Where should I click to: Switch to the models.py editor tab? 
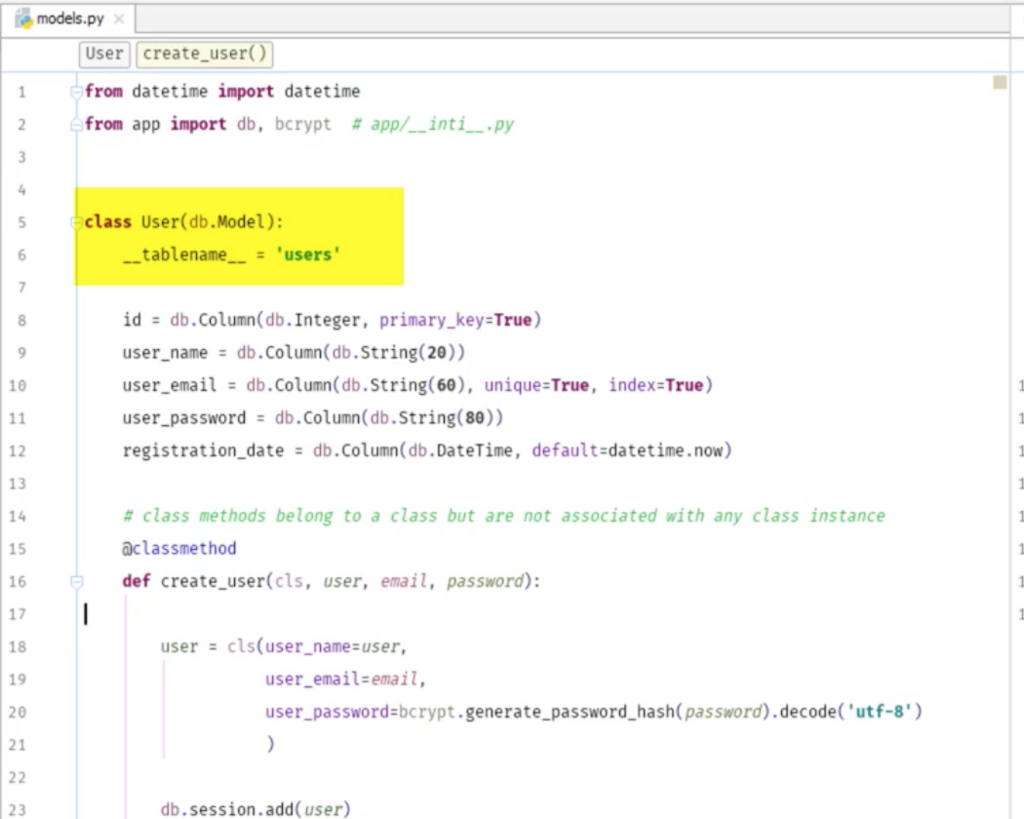[x=69, y=18]
